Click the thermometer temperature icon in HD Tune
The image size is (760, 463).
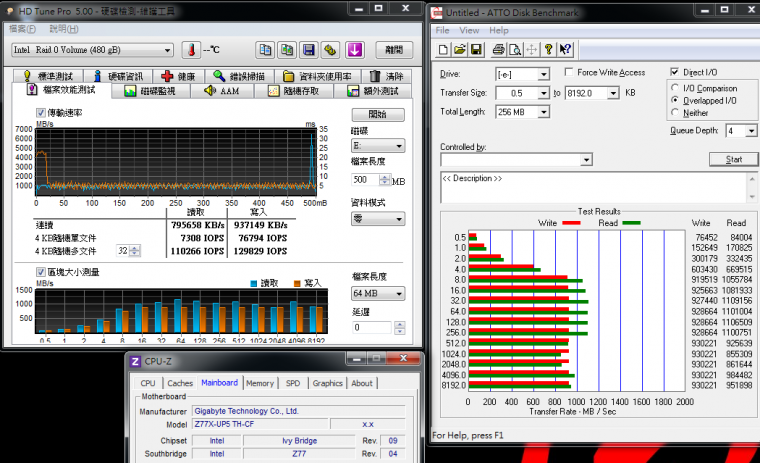coord(190,50)
